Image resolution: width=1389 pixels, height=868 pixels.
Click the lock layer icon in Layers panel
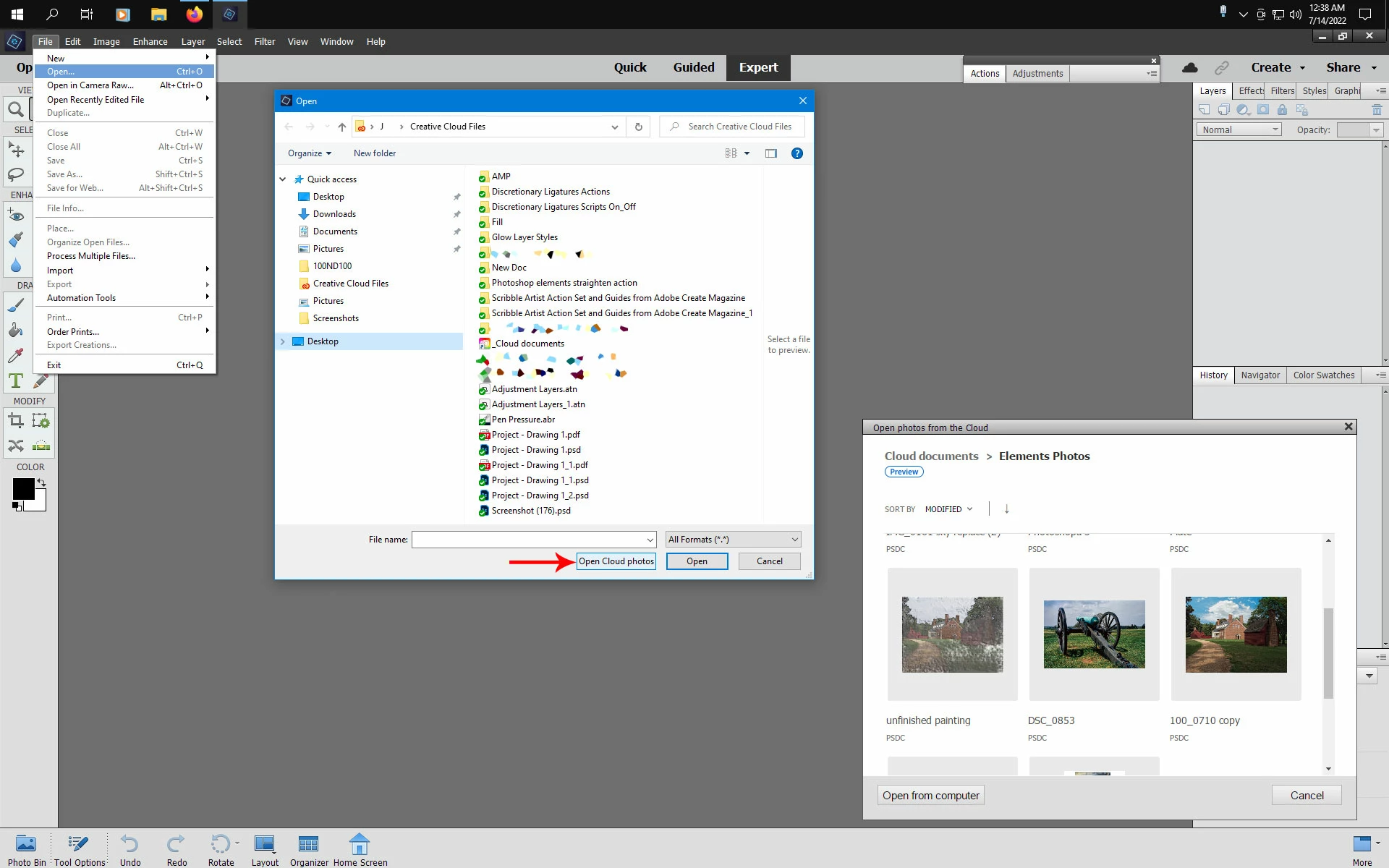(x=1282, y=110)
